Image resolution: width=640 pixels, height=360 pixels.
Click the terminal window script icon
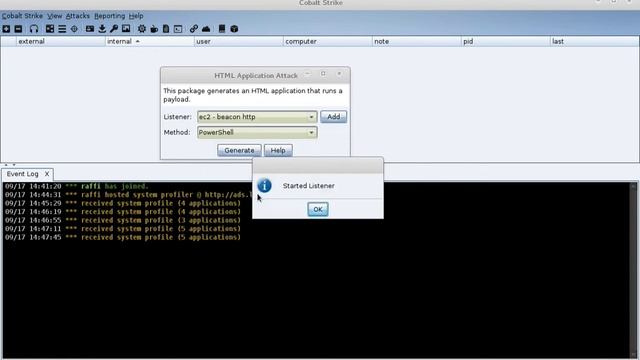178,29
